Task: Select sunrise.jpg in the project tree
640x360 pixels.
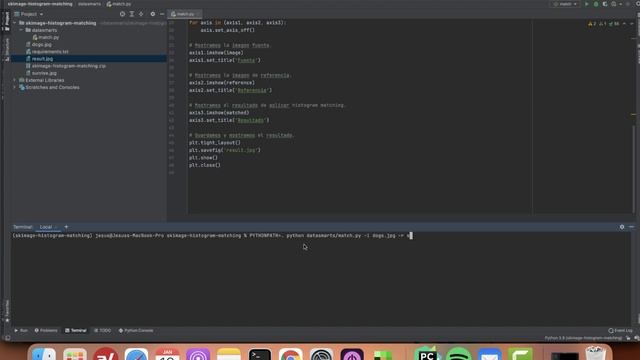Action: pos(41,73)
